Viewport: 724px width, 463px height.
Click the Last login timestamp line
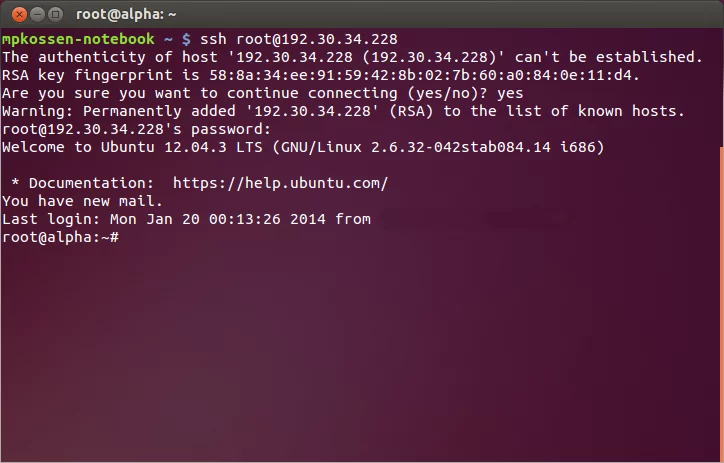(186, 219)
